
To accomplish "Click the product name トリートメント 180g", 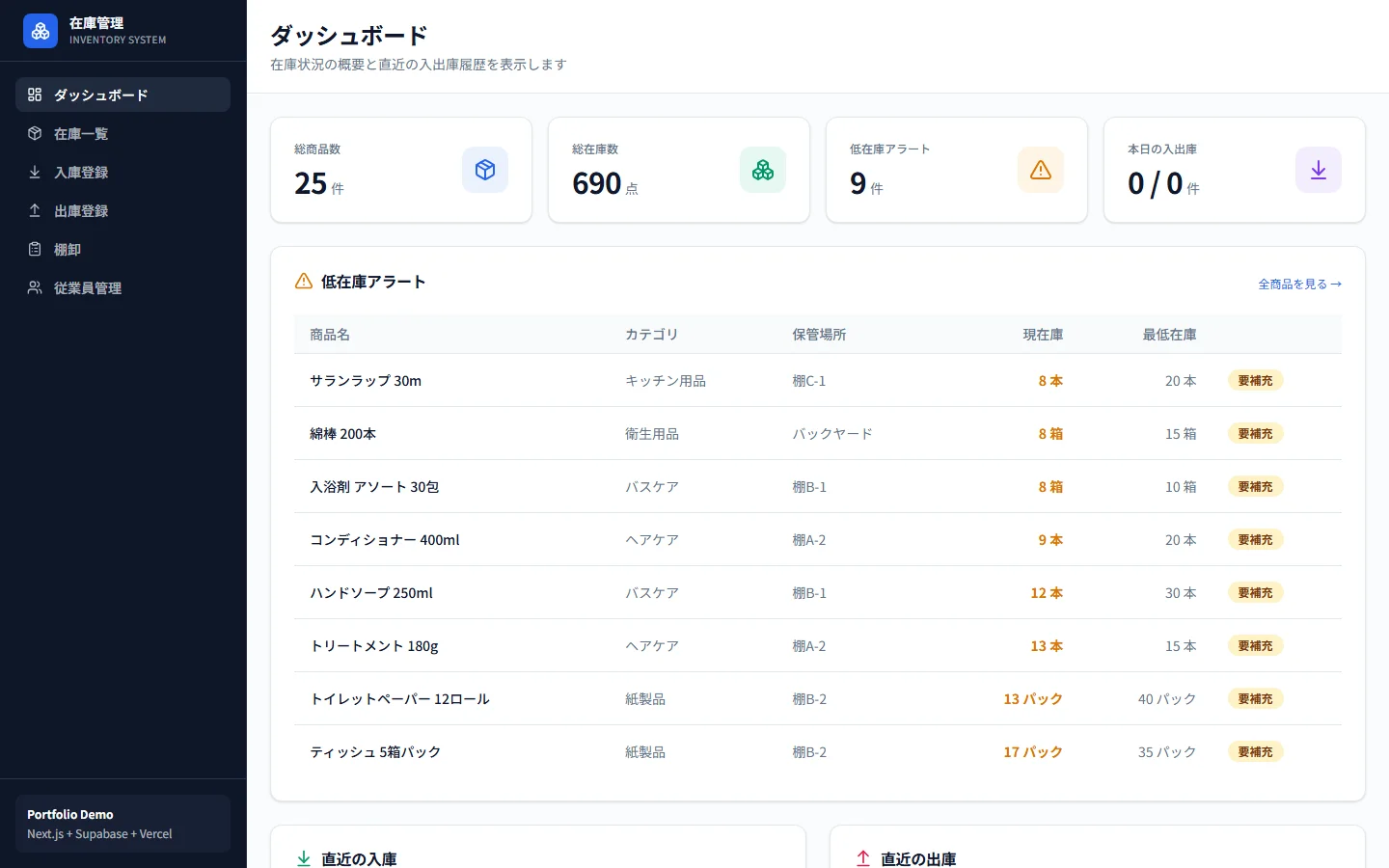I will tap(374, 646).
